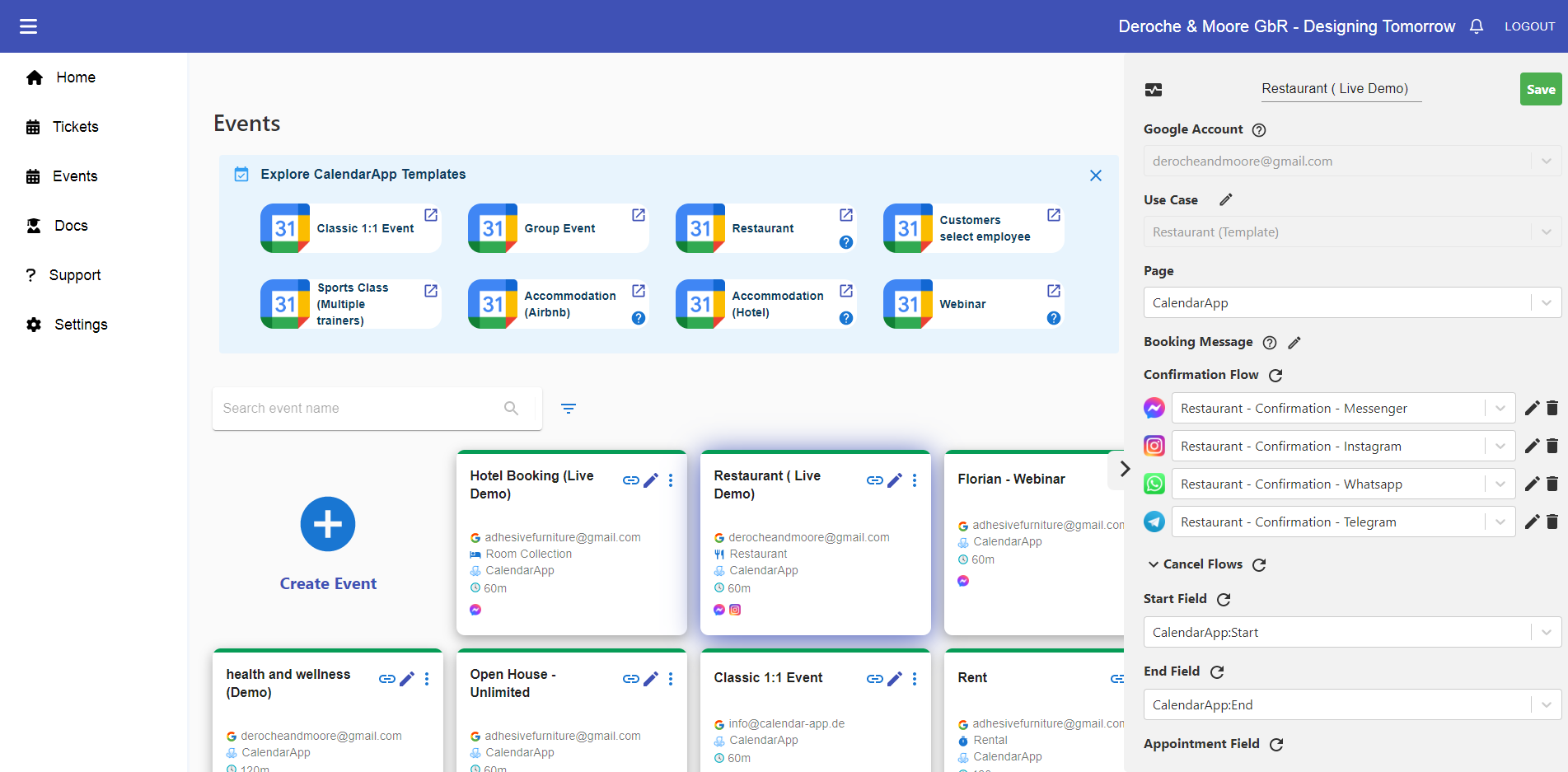
Task: Open Use Case Restaurant (Template) dropdown
Action: (x=1352, y=232)
